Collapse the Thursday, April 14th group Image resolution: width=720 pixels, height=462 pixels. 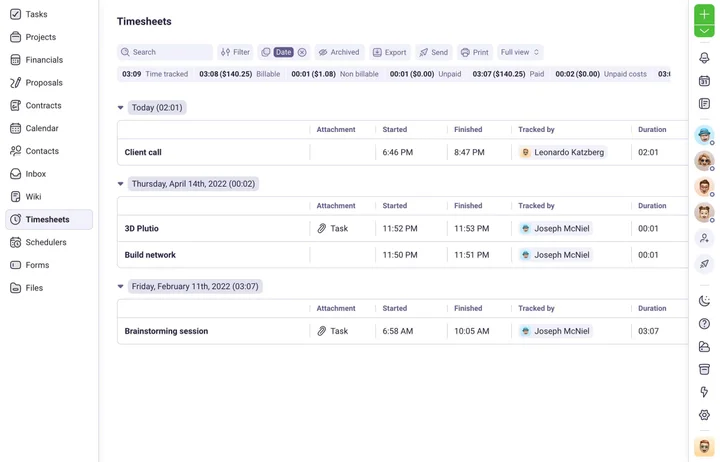click(x=121, y=184)
